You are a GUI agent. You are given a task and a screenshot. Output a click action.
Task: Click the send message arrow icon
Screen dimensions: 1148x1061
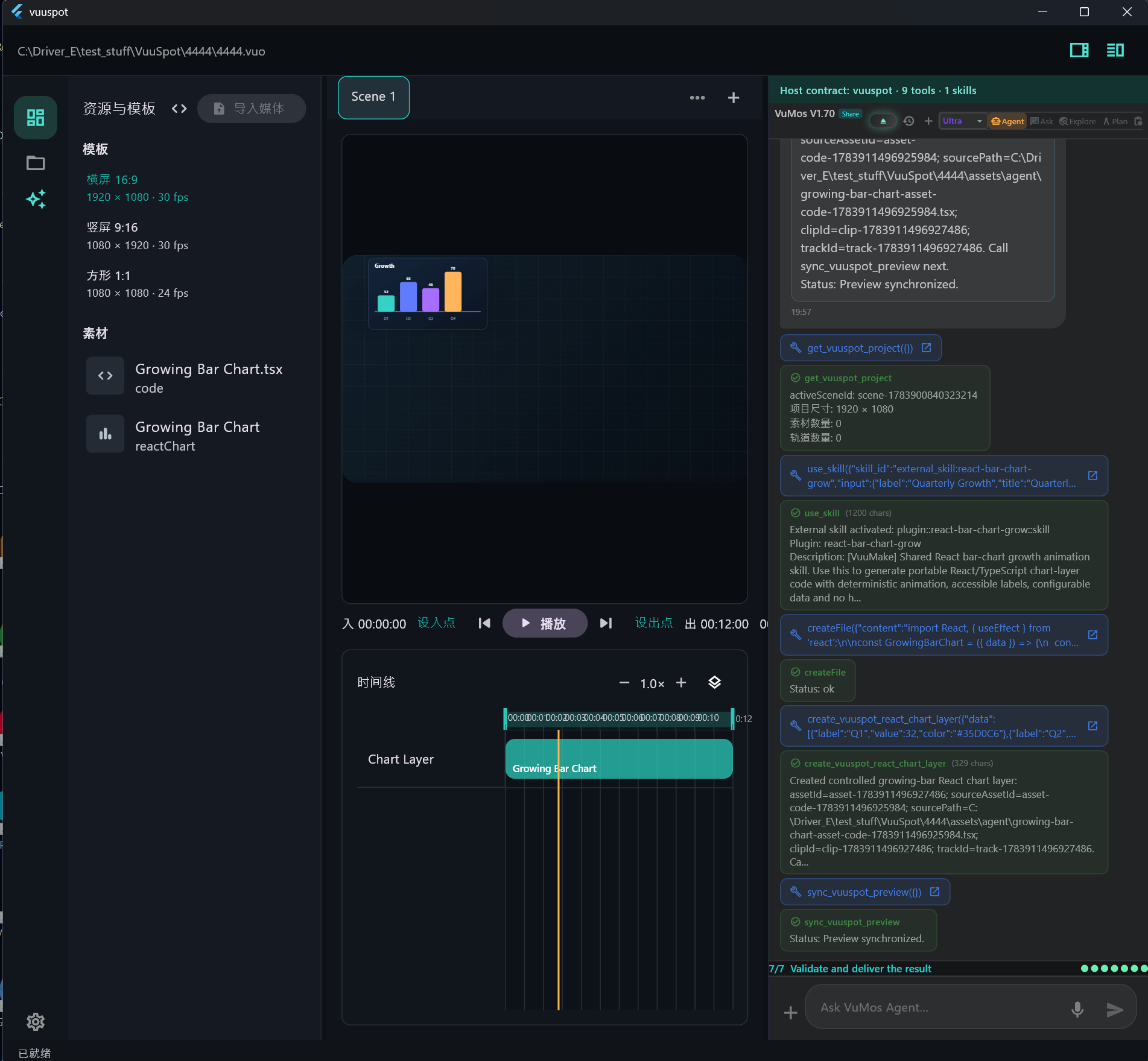[x=1115, y=1009]
